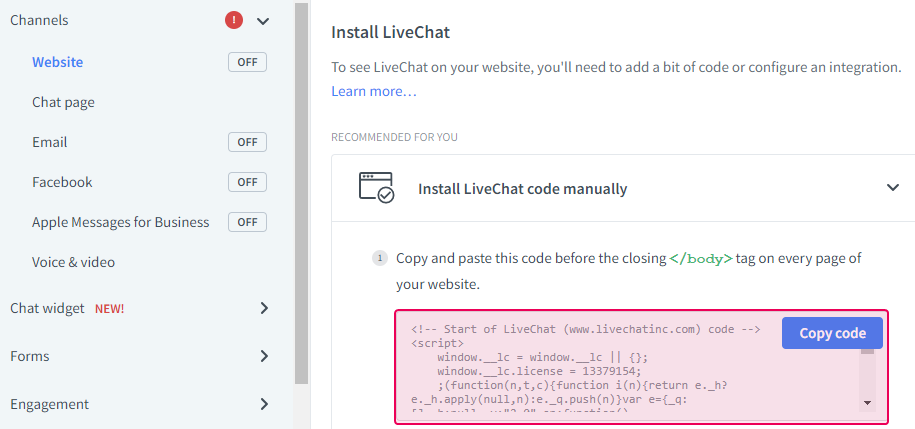915x429 pixels.
Task: Select Voice & video menu item
Action: coord(73,262)
